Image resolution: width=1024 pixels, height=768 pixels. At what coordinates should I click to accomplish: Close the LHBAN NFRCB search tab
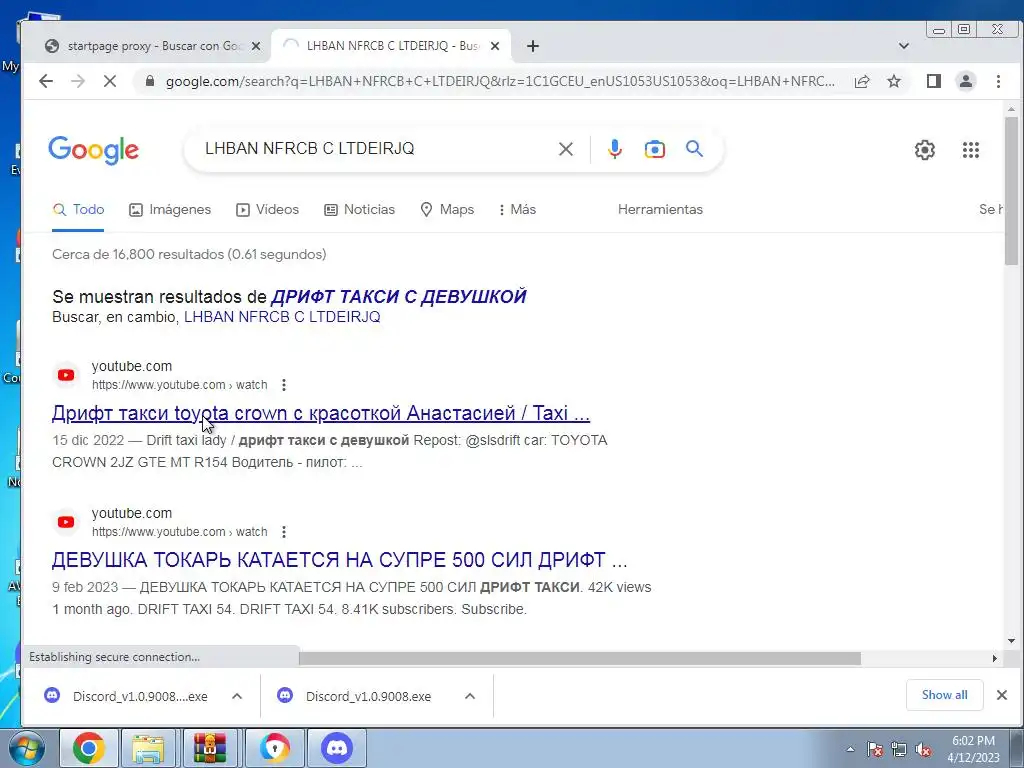495,46
